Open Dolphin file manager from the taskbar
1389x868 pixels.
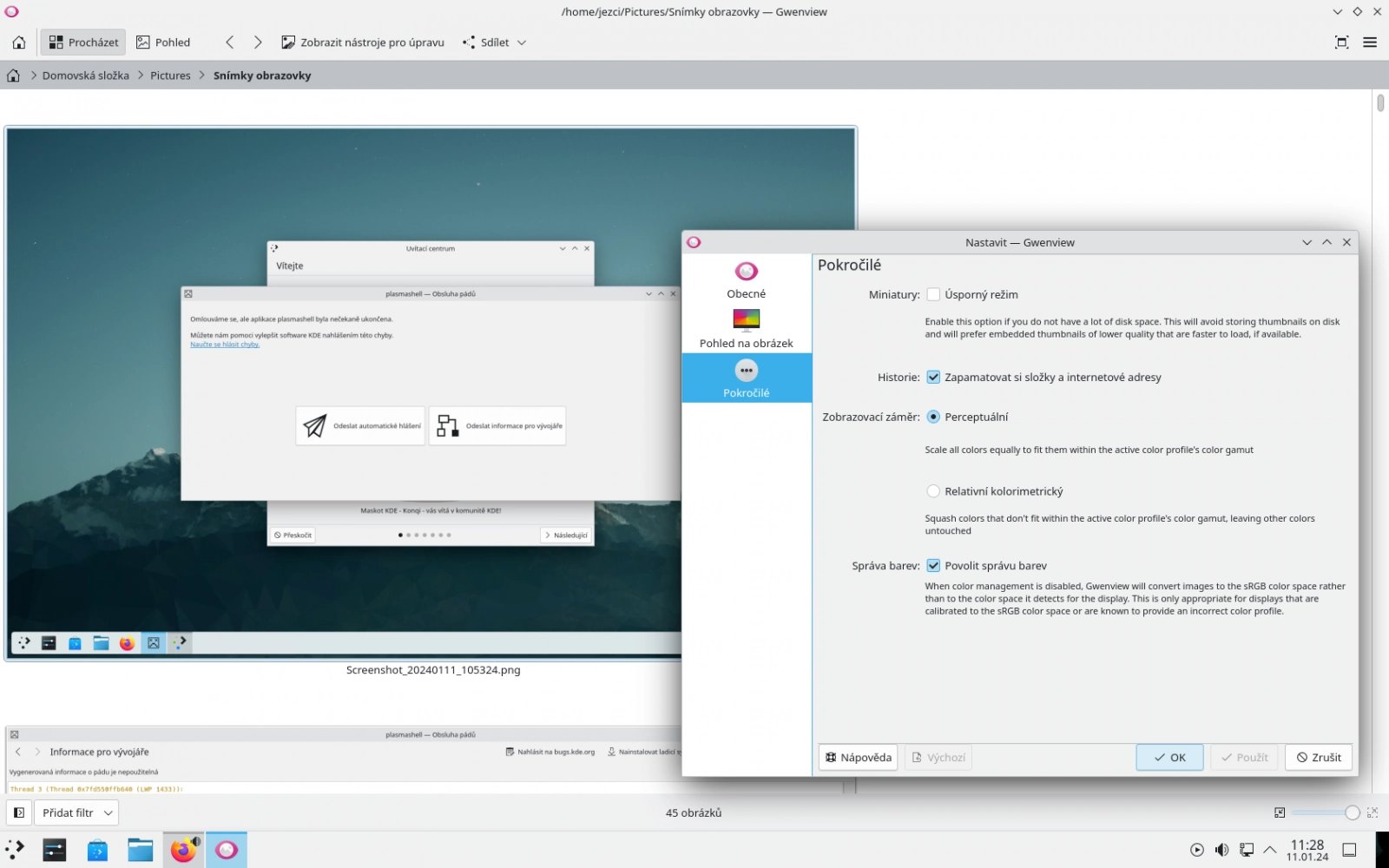[140, 850]
